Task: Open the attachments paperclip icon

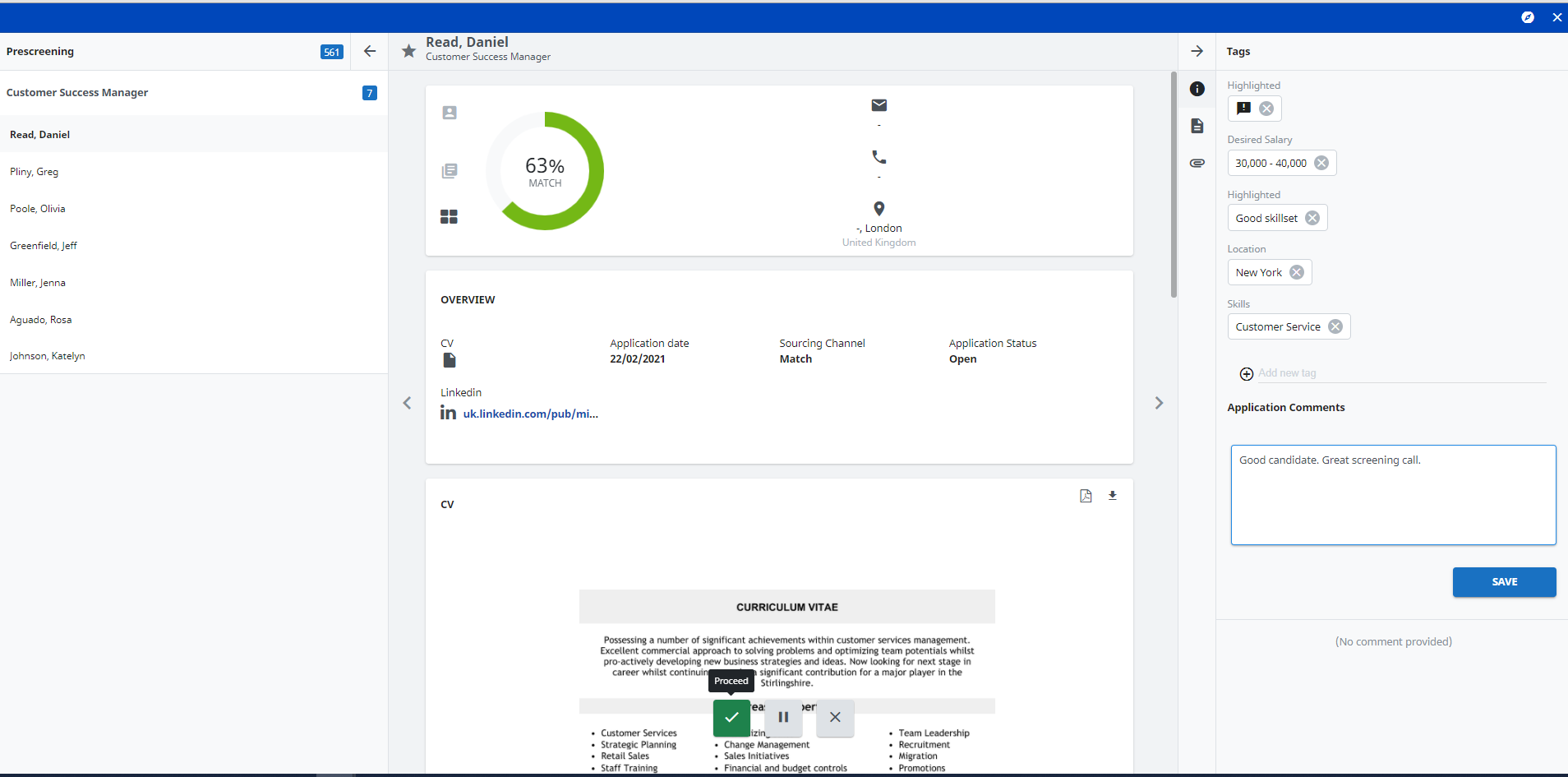Action: pyautogui.click(x=1197, y=163)
